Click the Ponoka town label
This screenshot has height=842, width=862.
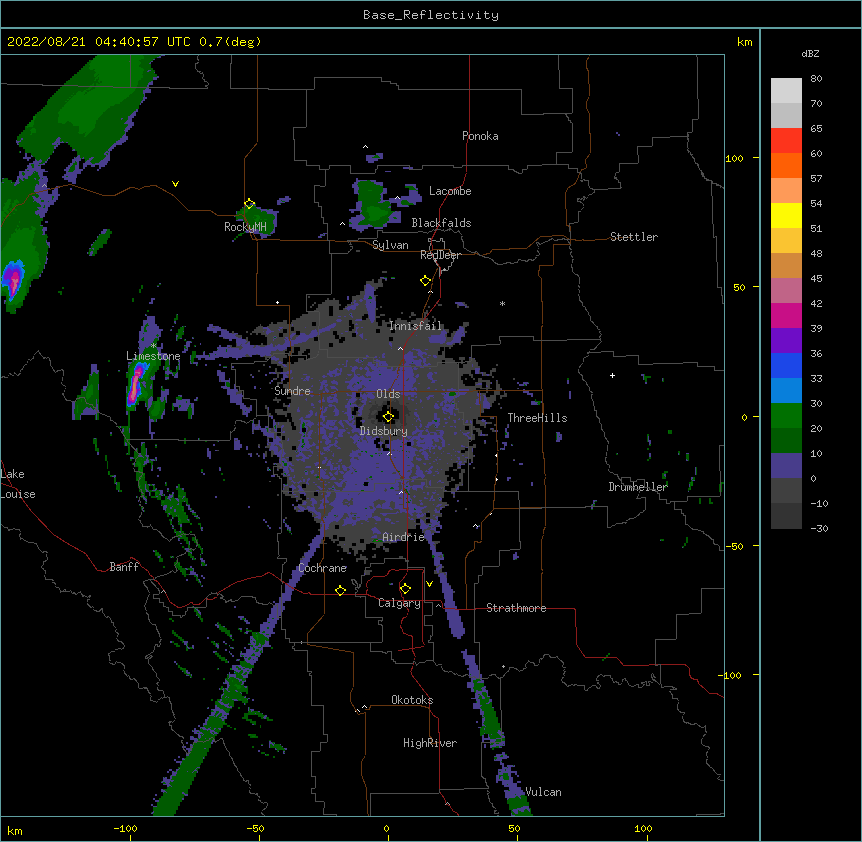480,136
